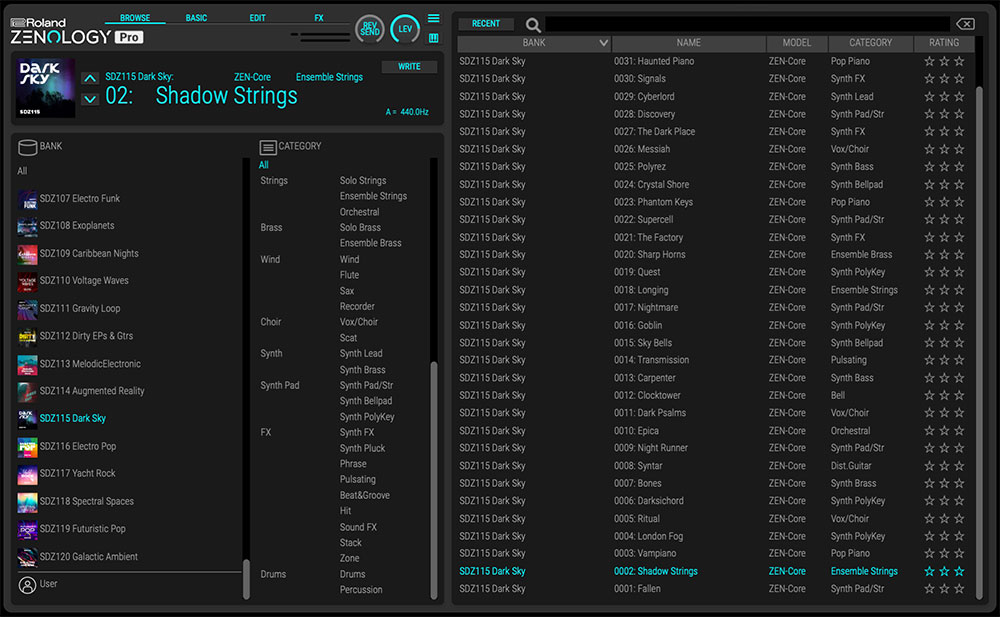Viewport: 1000px width, 617px height.
Task: Click the Dark Sky album artwork
Action: pos(46,87)
